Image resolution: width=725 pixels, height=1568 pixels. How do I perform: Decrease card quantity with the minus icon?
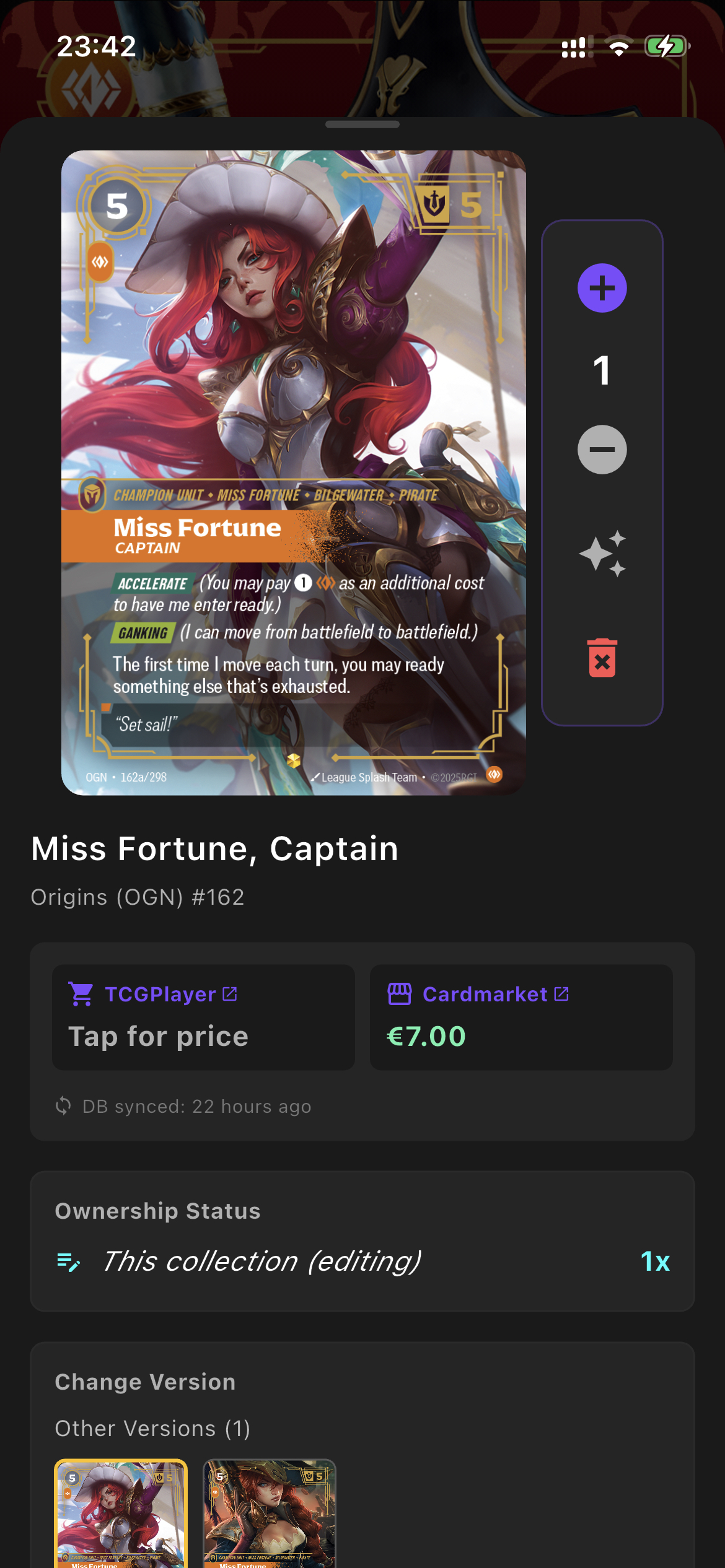click(602, 450)
